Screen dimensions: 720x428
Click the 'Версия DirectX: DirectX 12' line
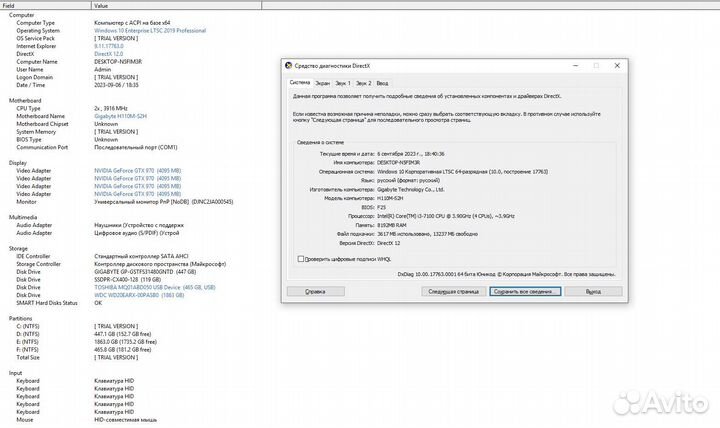tap(370, 243)
